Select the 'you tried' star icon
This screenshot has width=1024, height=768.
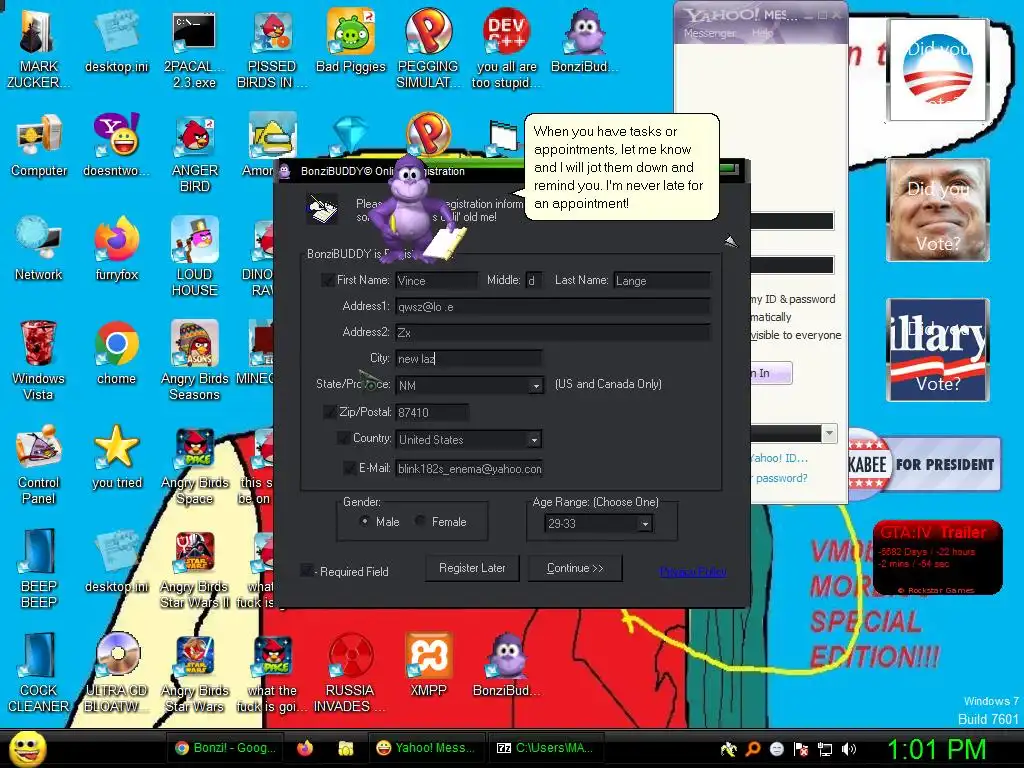(x=116, y=456)
